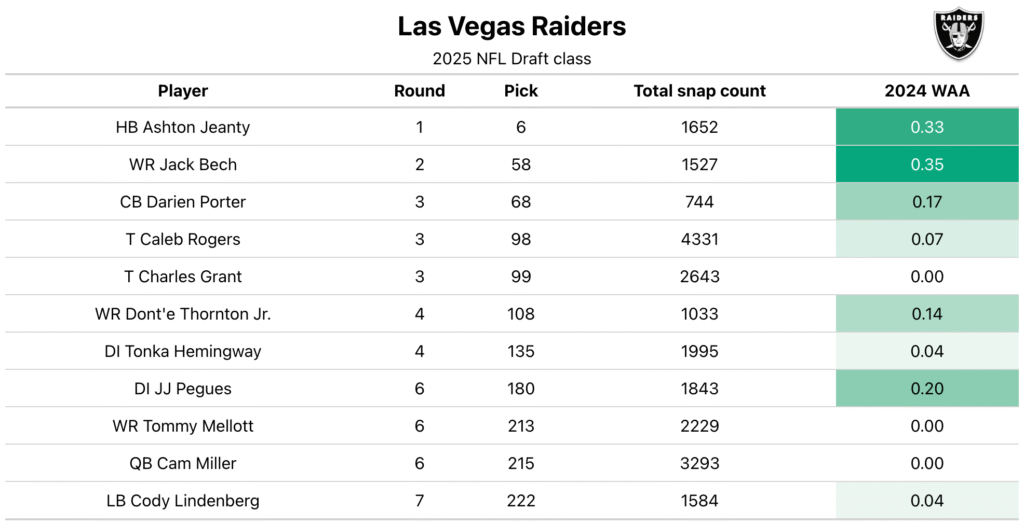Viewport: 1024px width, 524px height.
Task: Select the 0.20 WAA cell for Pegues
Action: pos(927,388)
